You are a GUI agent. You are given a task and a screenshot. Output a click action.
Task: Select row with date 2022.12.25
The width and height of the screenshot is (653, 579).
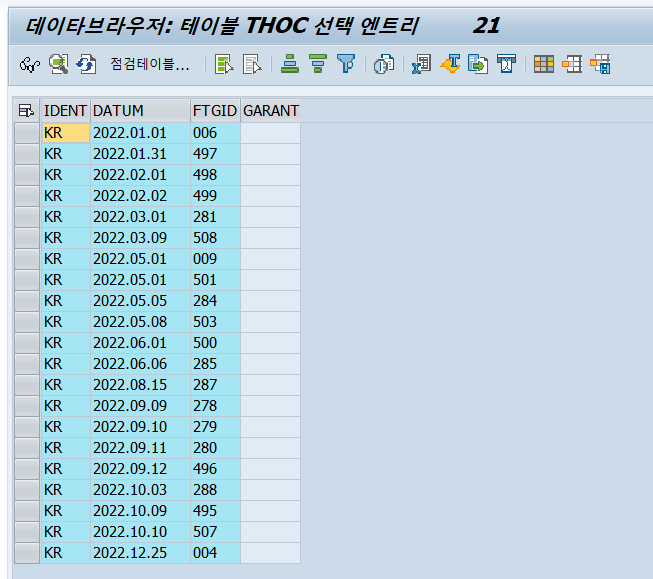[x=27, y=553]
